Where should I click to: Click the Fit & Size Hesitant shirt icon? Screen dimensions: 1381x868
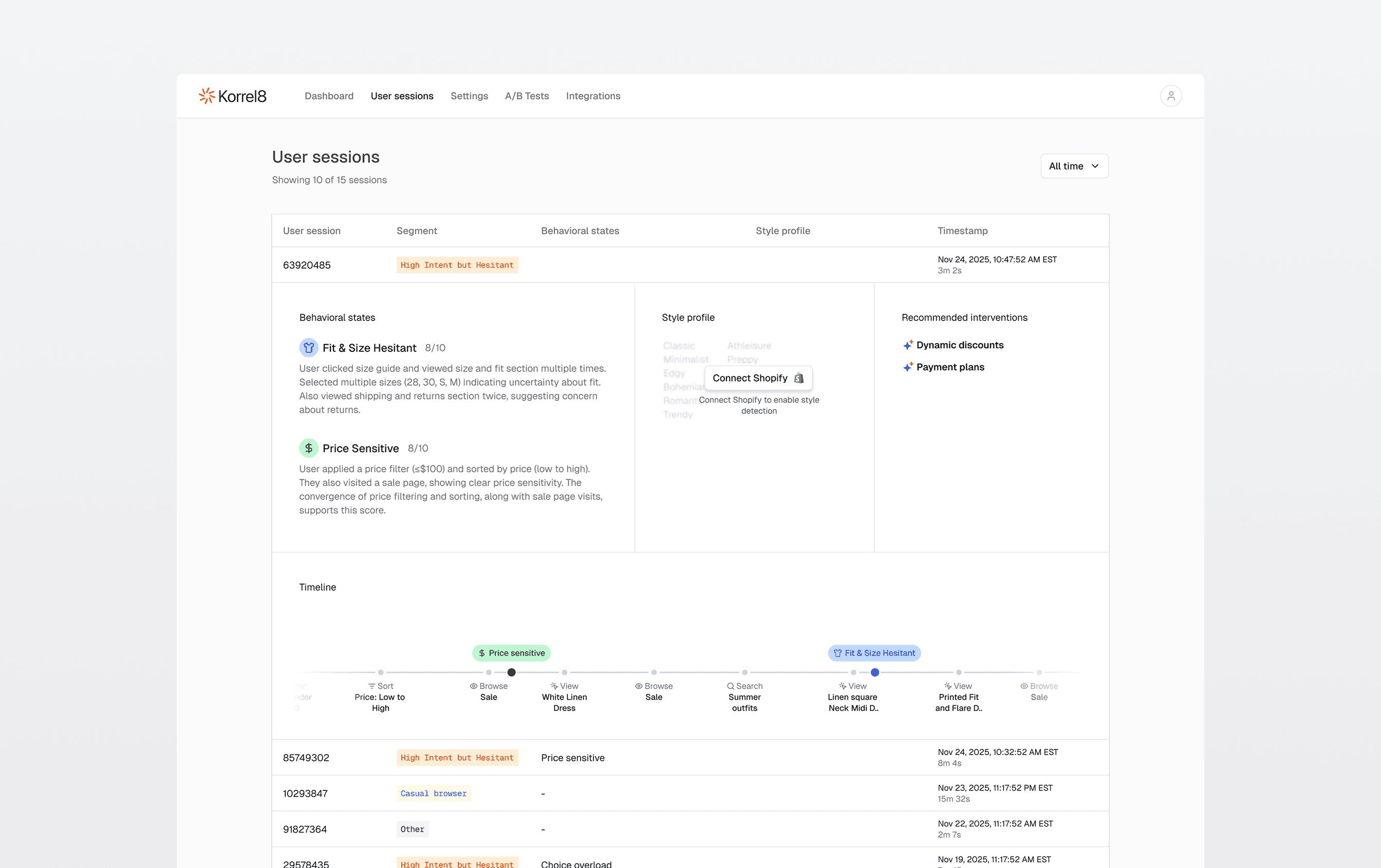pyautogui.click(x=309, y=347)
